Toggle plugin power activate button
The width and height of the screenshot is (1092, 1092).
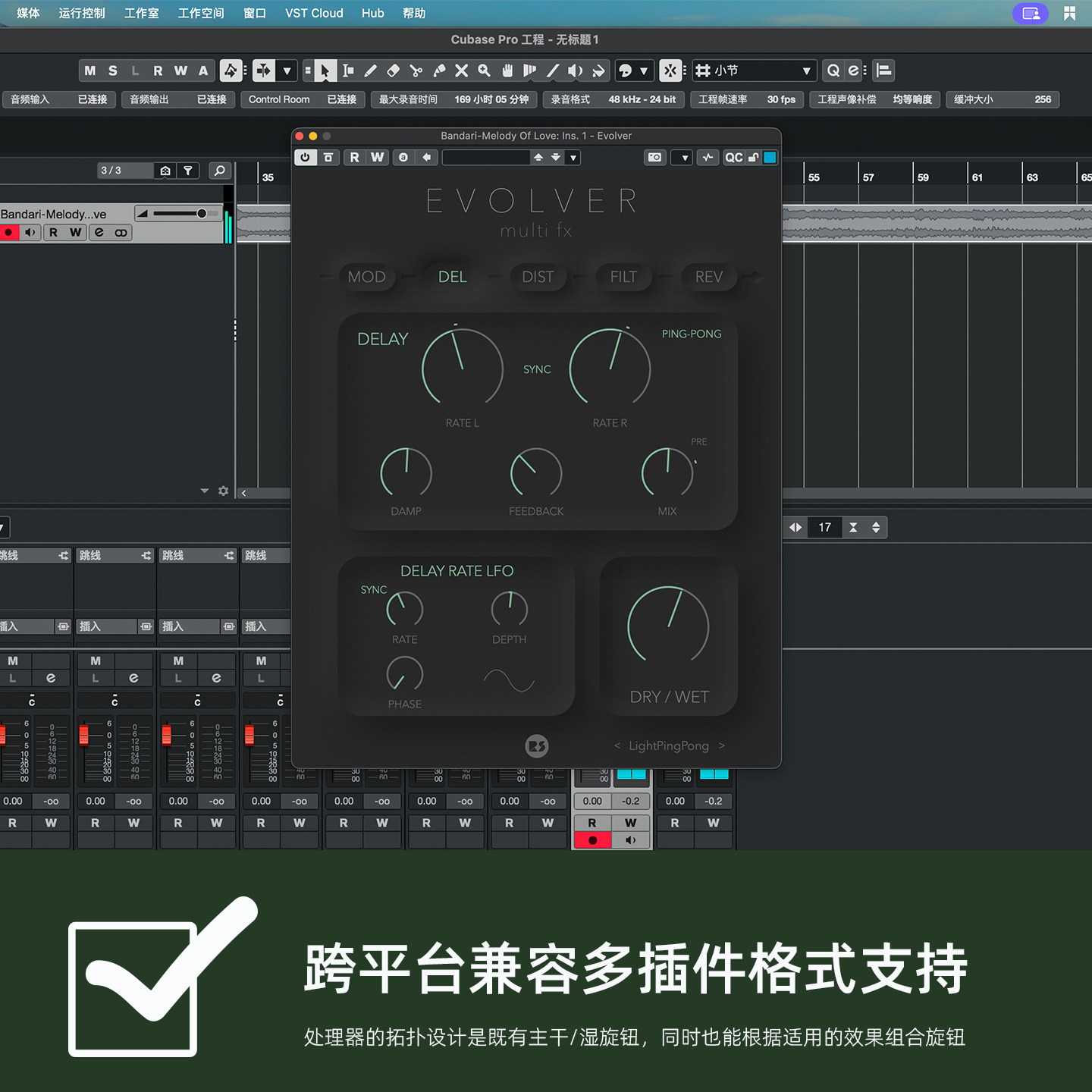(x=305, y=157)
